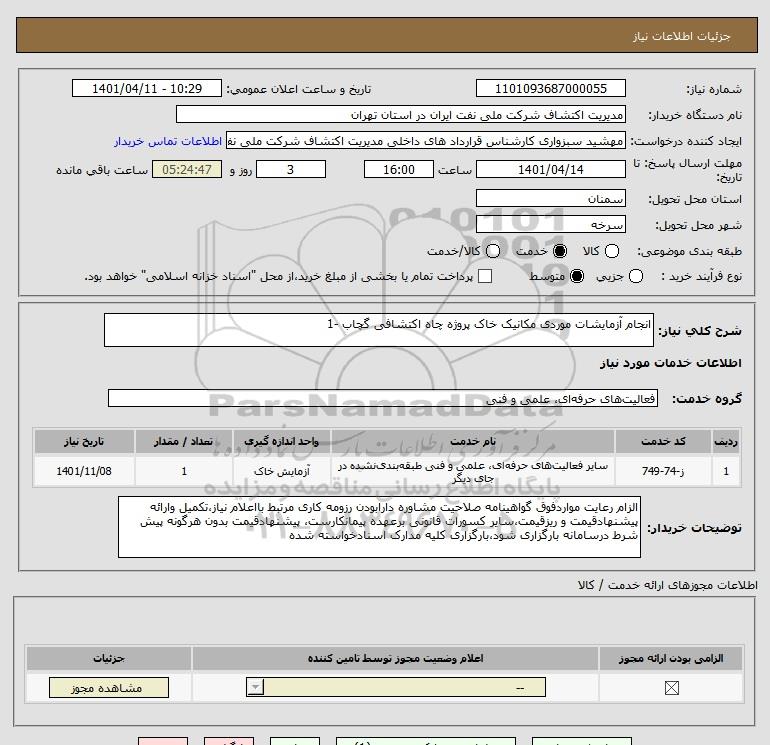Viewport: 770px width, 745px height.
Task: Choose متوسط purchase process type
Action: pyautogui.click(x=577, y=276)
